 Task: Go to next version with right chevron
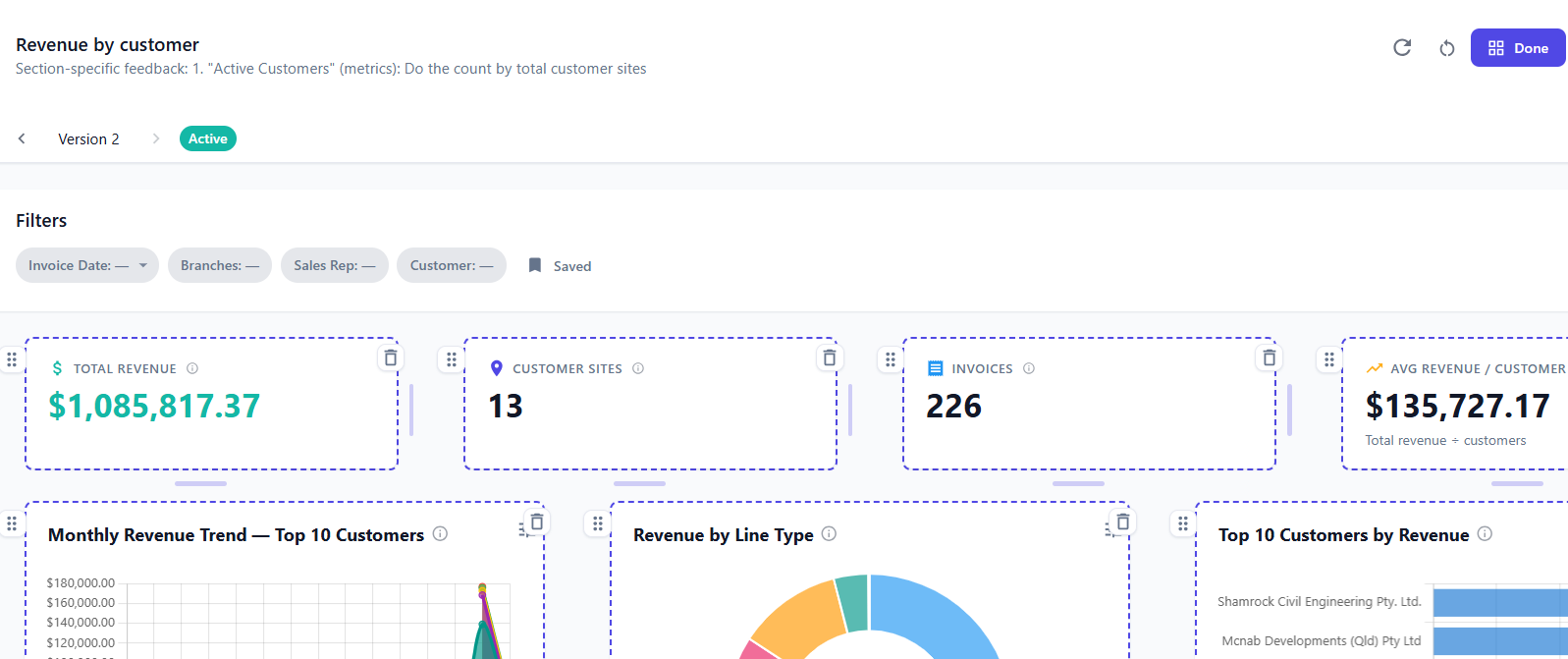click(155, 138)
